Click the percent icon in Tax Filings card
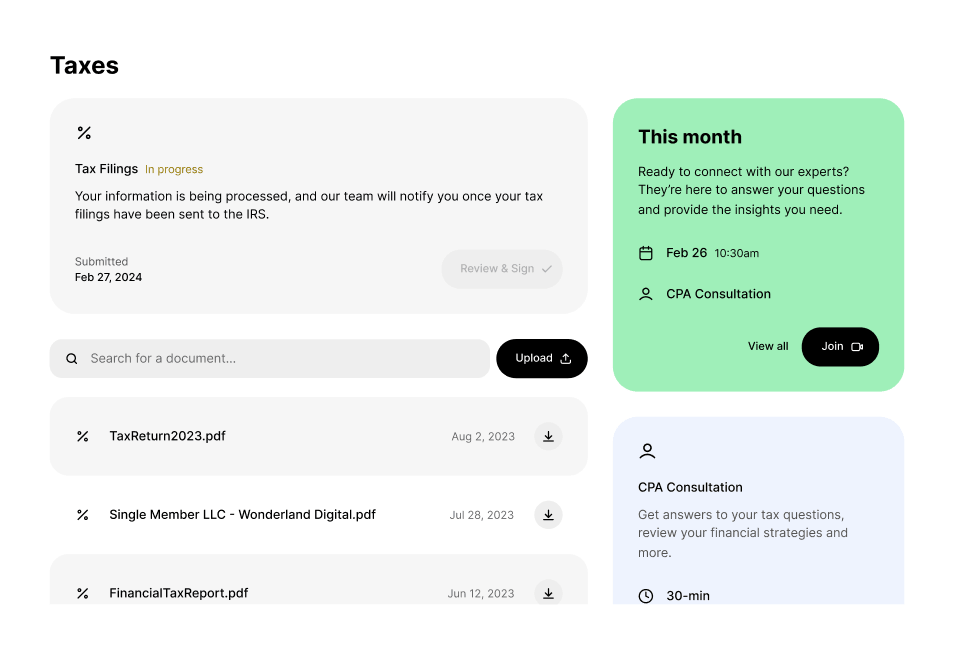The width and height of the screenshot is (954, 654). [84, 133]
